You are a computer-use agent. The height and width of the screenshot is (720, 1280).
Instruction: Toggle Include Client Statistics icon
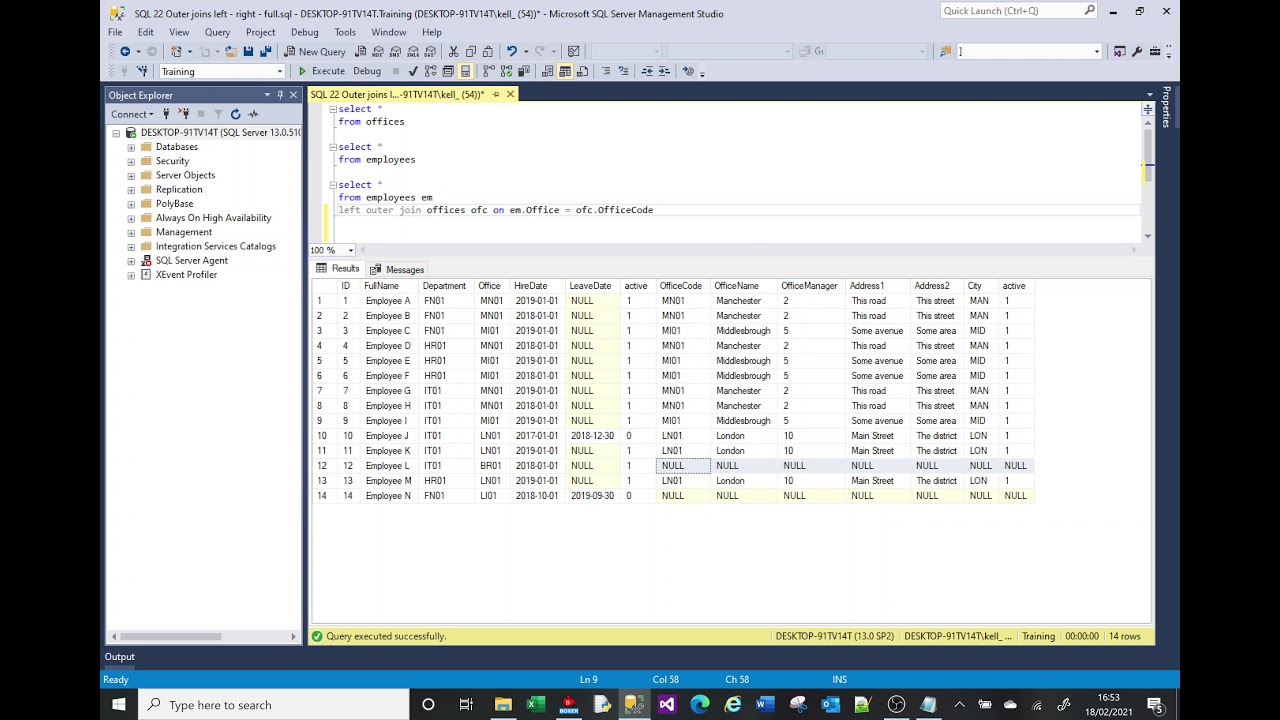(523, 71)
